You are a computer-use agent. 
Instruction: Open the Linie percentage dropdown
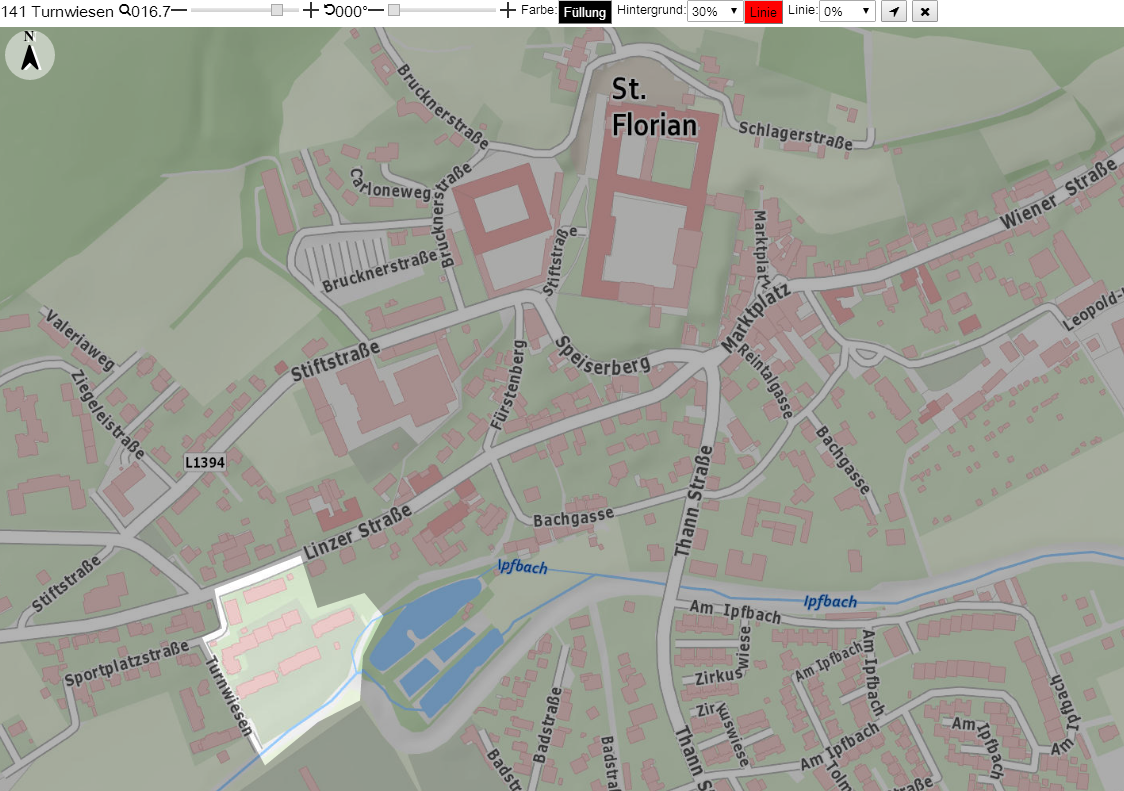click(x=848, y=11)
